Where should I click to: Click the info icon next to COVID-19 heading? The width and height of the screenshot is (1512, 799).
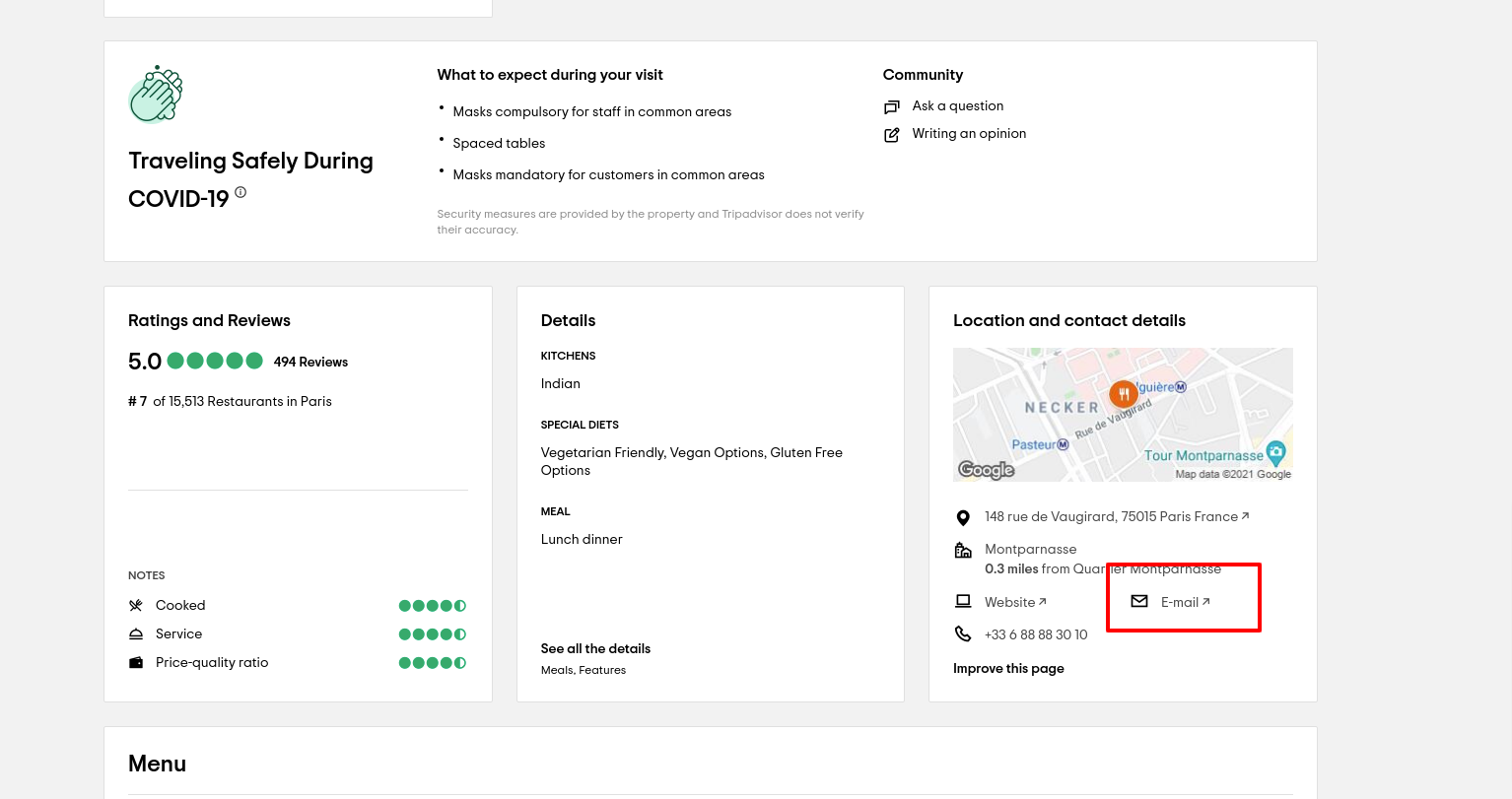[x=241, y=193]
